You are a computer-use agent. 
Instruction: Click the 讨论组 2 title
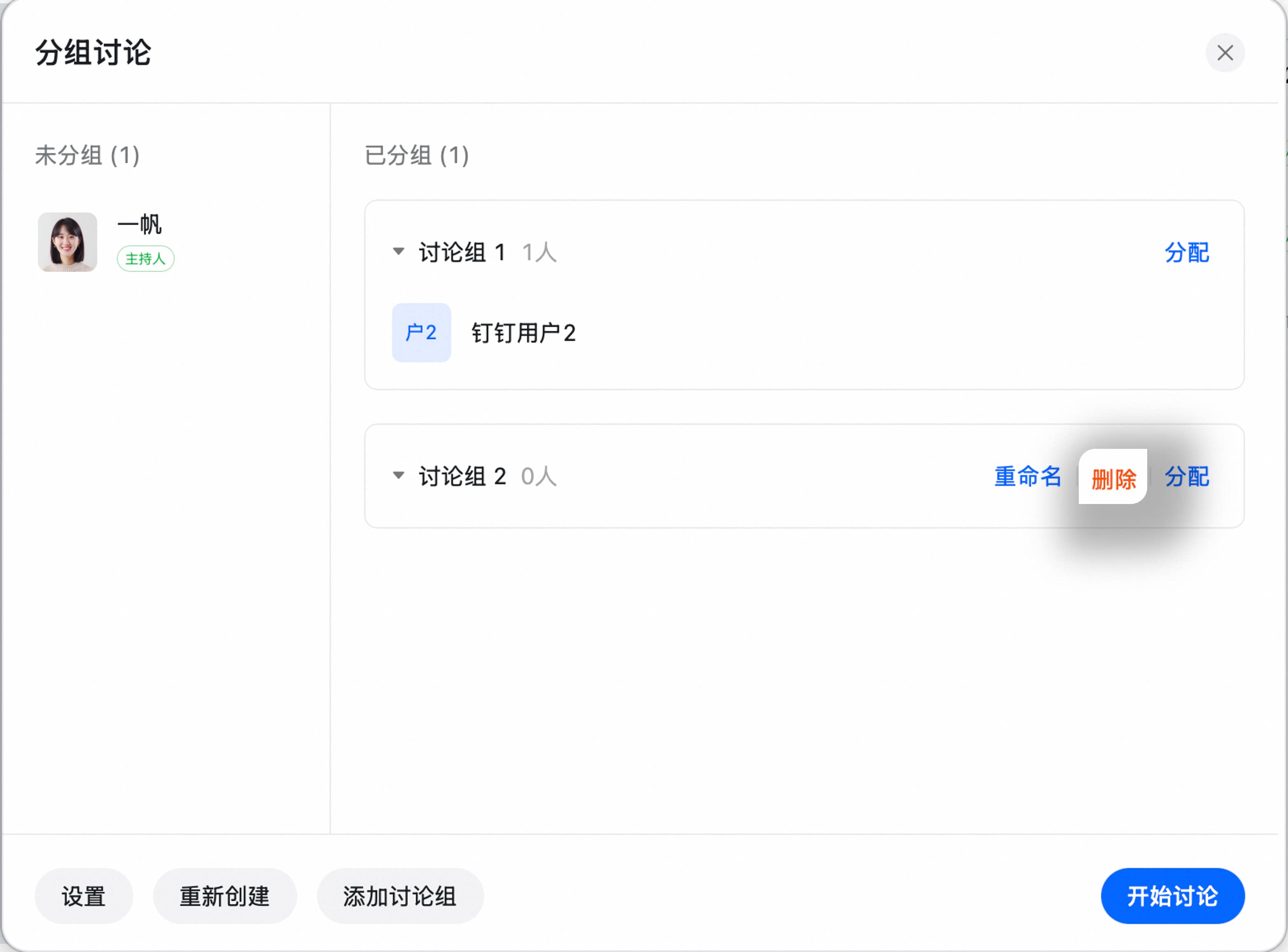[462, 476]
